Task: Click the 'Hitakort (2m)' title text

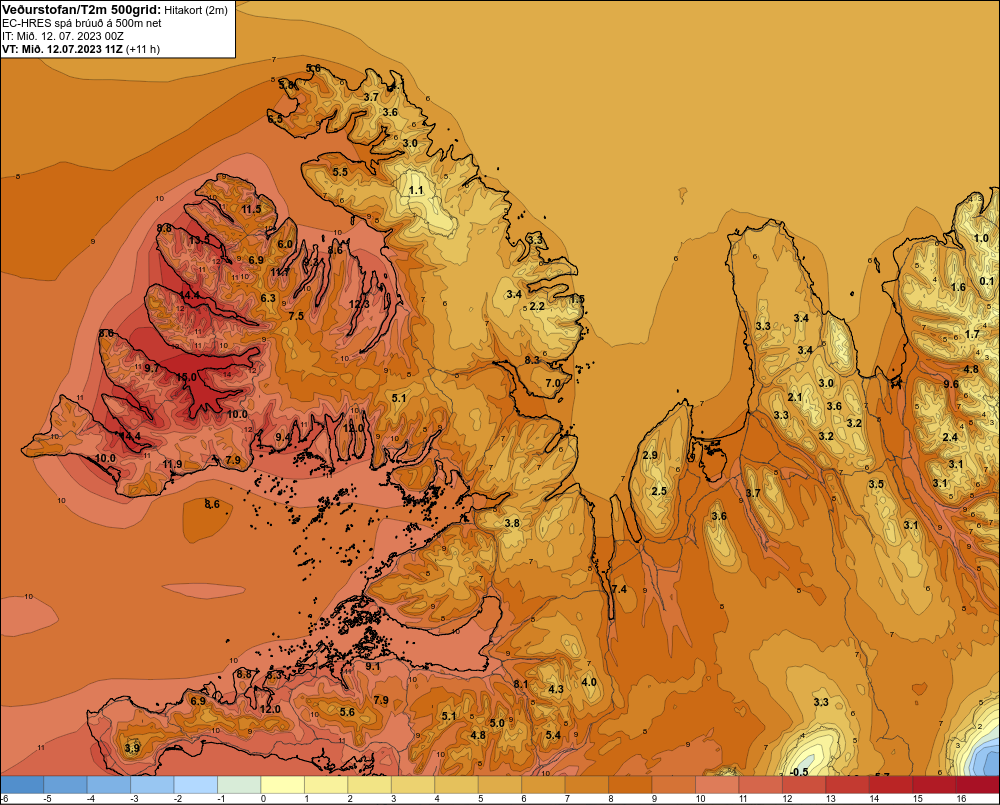Action: click(x=194, y=10)
